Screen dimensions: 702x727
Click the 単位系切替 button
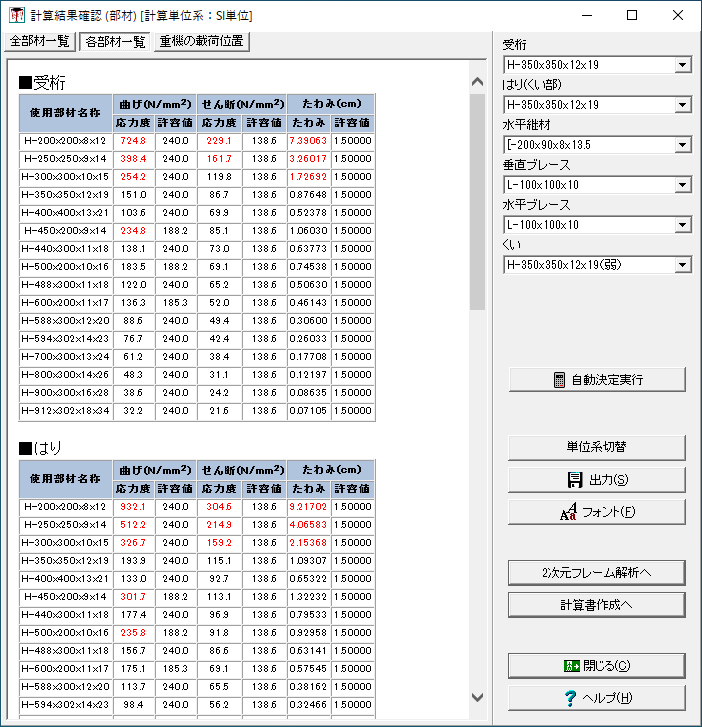[x=597, y=447]
